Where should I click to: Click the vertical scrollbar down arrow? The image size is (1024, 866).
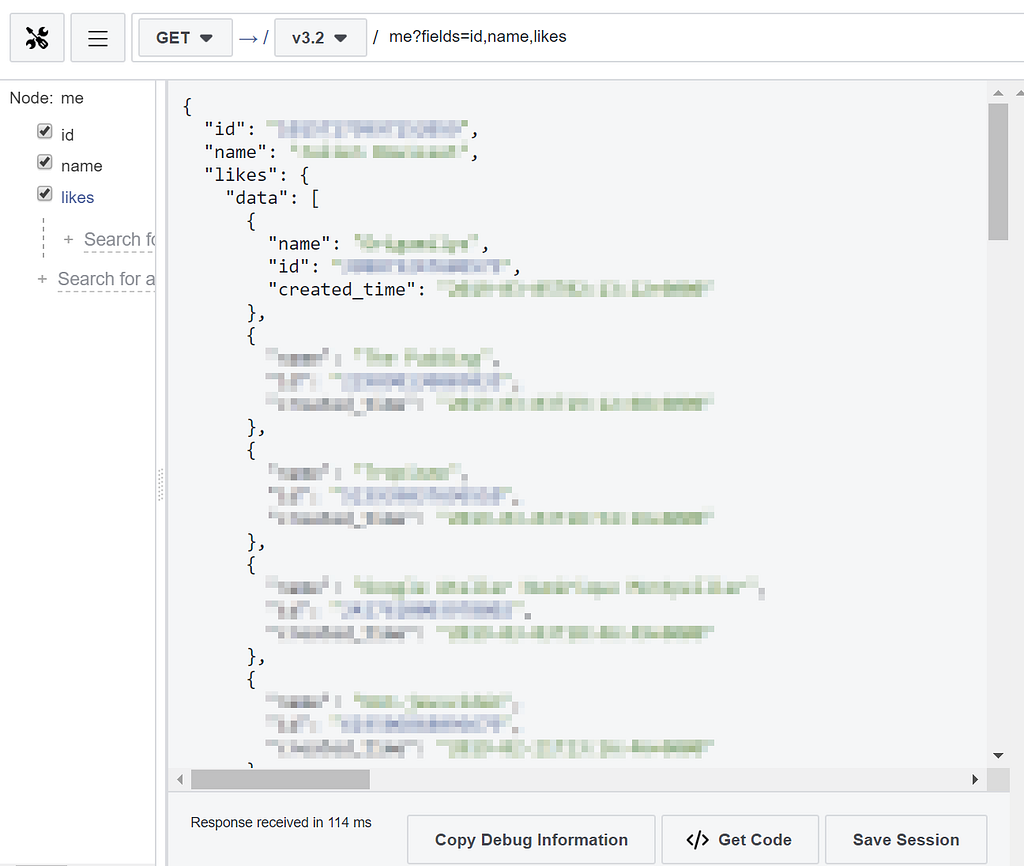pyautogui.click(x=998, y=756)
